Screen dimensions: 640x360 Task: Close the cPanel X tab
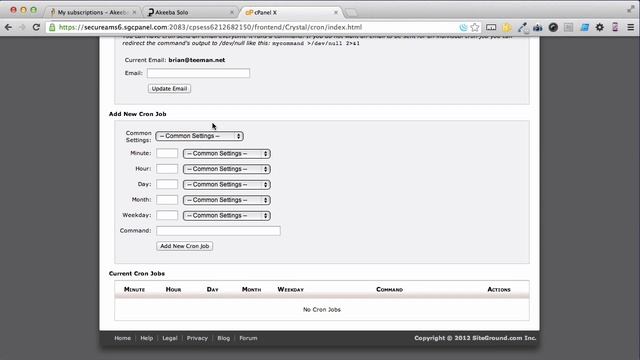click(336, 13)
